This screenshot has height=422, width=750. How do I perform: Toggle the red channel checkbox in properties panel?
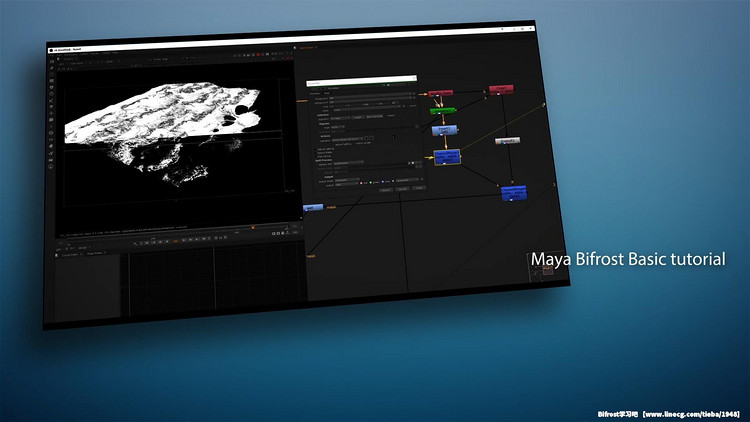(361, 183)
